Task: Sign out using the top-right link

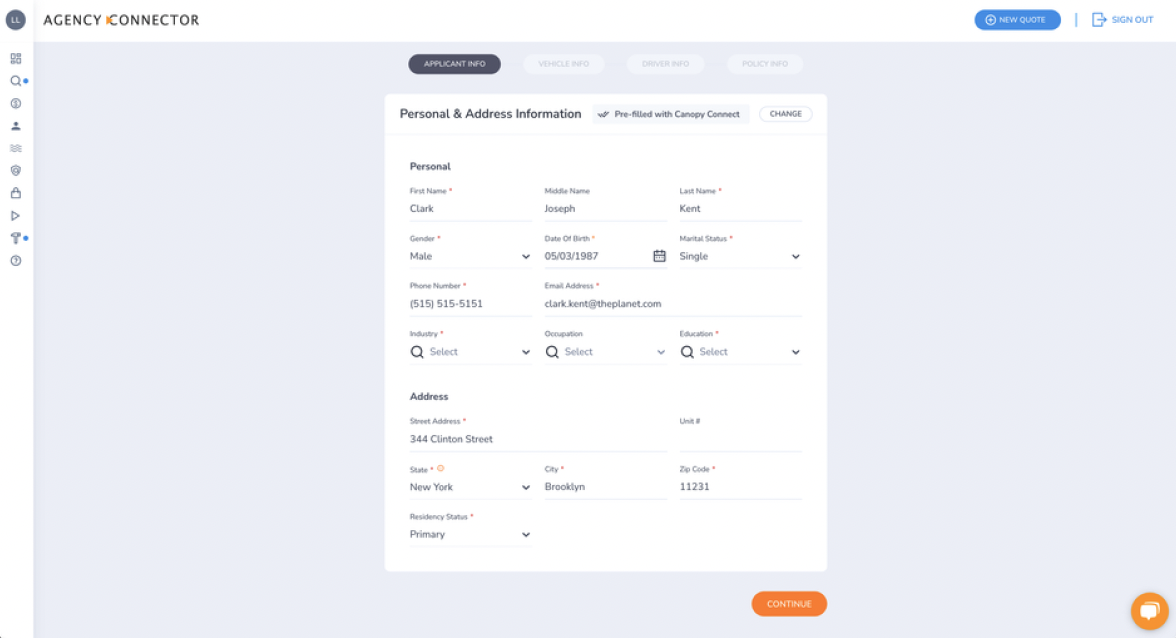Action: 1122,19
